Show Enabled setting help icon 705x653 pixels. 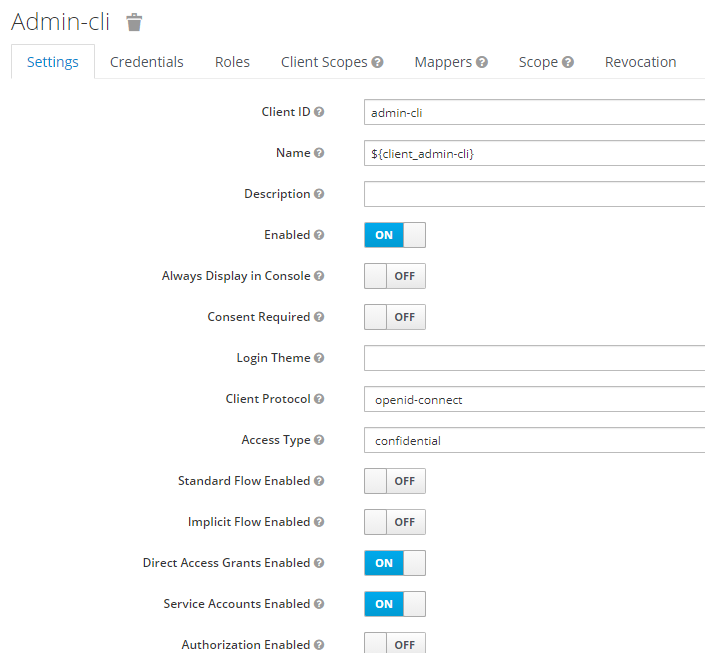click(319, 235)
